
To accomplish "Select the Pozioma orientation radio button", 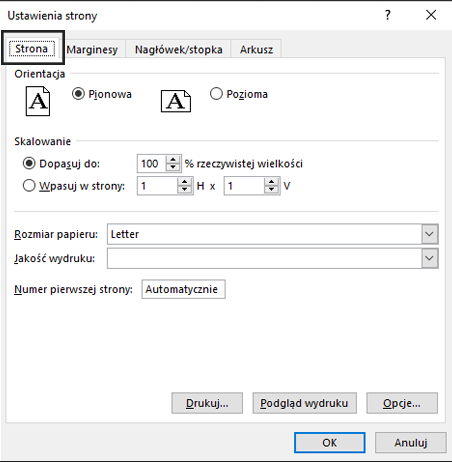I will click(x=216, y=94).
